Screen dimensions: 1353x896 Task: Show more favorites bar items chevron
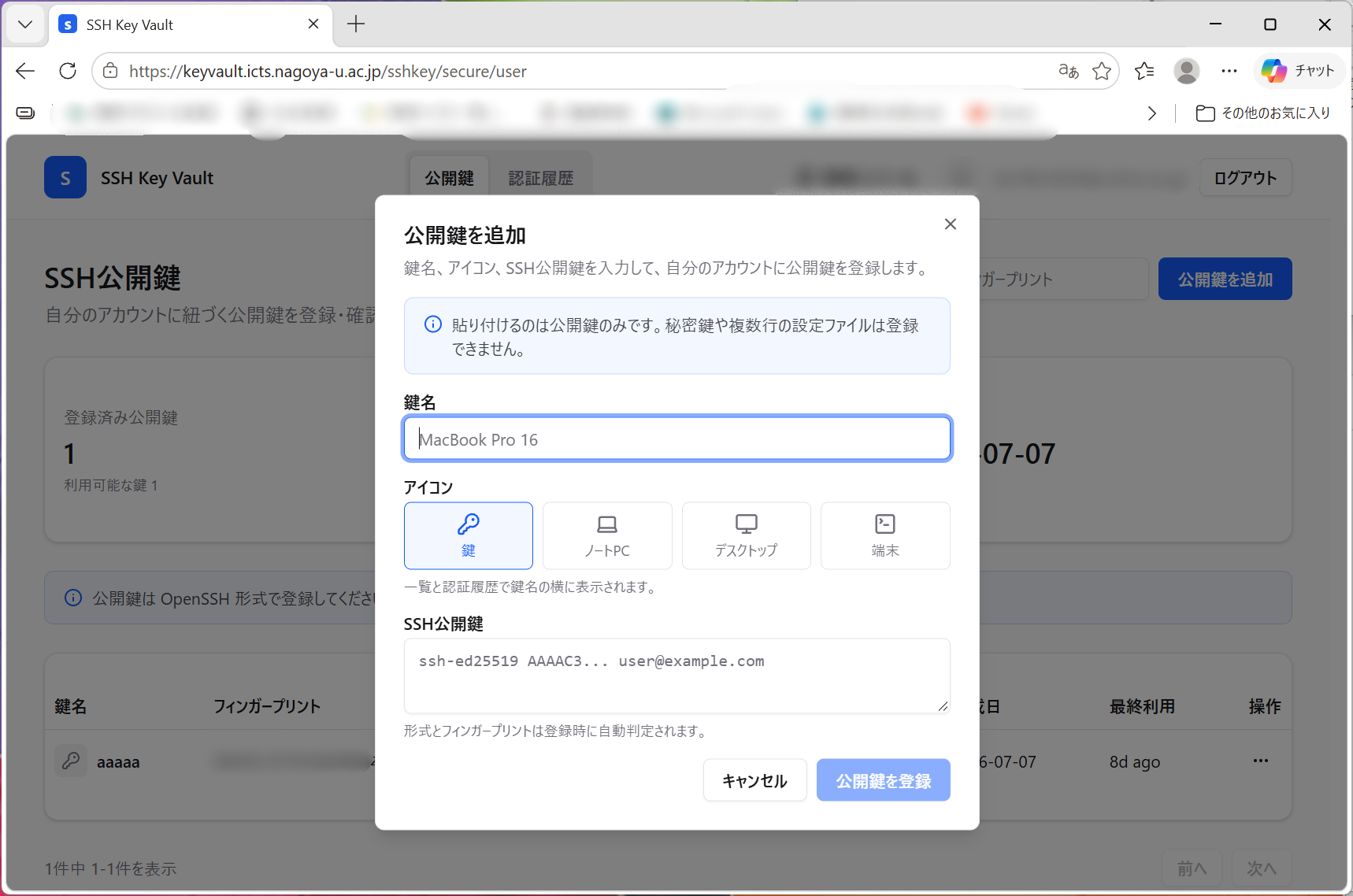point(1152,113)
